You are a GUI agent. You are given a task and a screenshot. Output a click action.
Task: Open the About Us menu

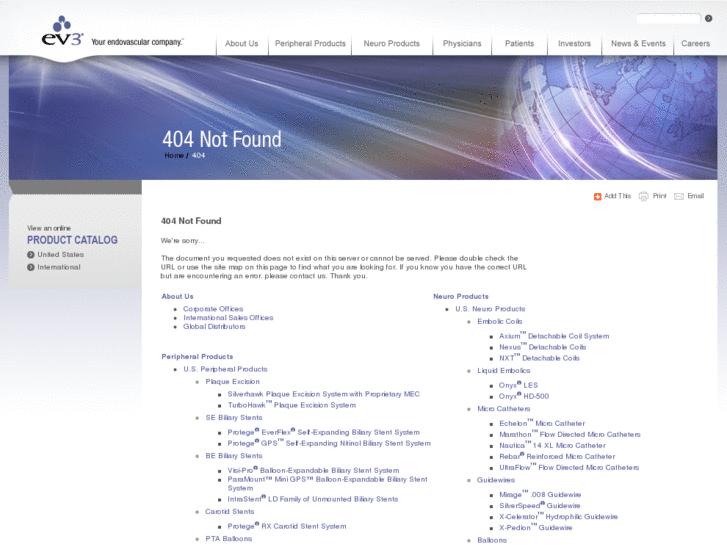(242, 44)
